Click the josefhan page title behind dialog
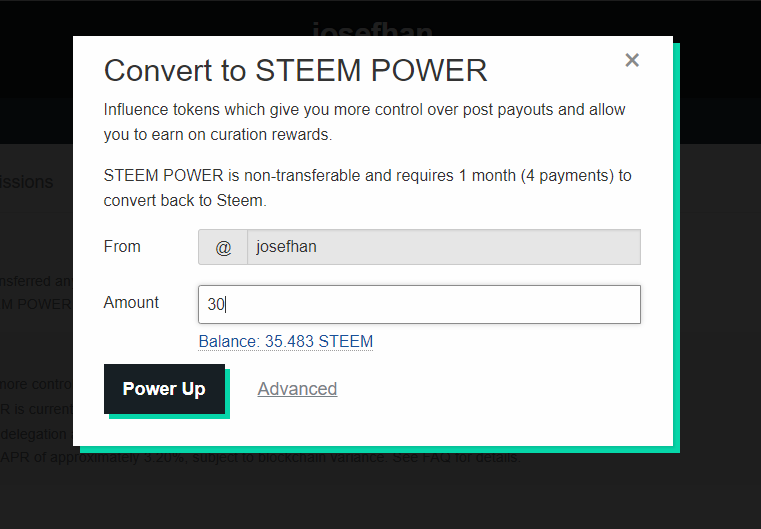Image resolution: width=761 pixels, height=529 pixels. 372,29
